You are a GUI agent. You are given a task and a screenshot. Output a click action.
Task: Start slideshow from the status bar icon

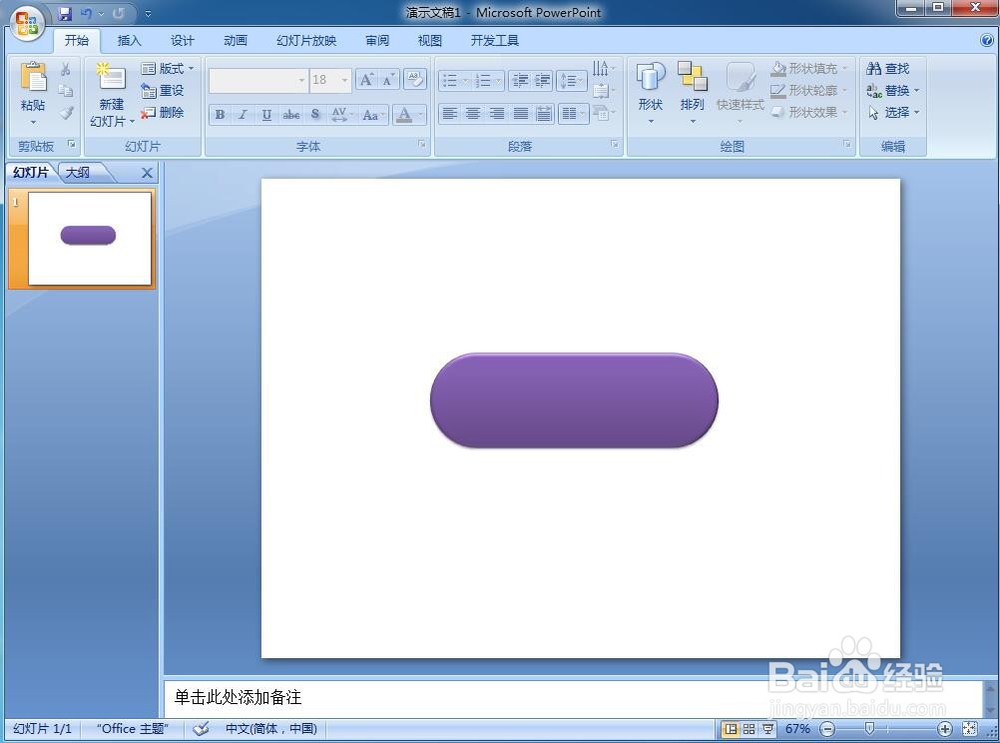(x=767, y=729)
